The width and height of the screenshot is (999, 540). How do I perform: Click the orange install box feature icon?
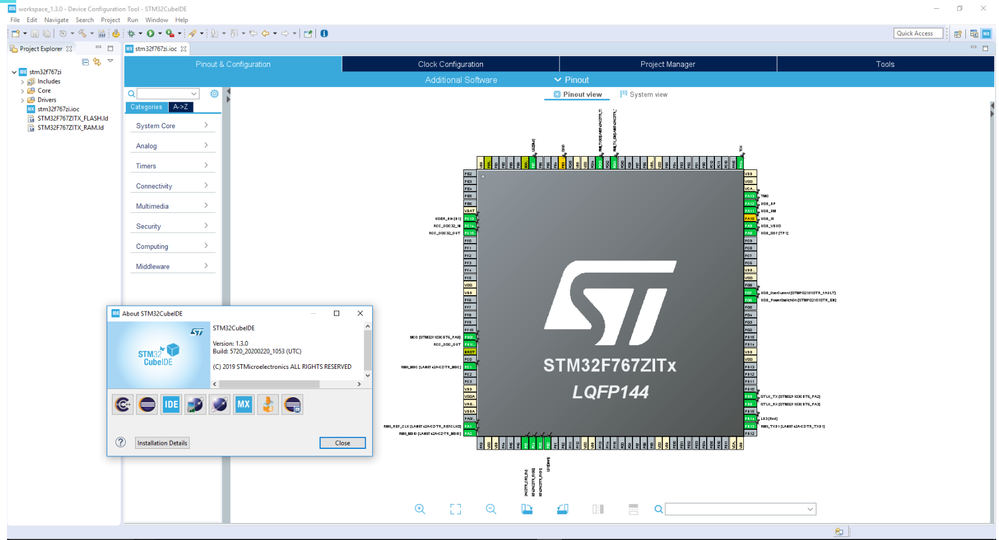tap(268, 404)
